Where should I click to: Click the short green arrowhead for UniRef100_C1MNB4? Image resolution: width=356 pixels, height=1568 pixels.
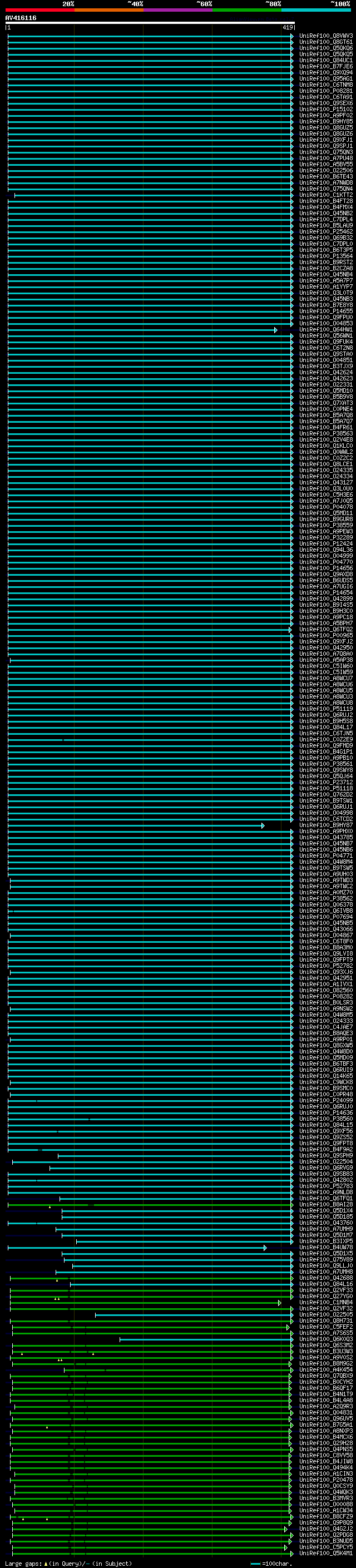tap(280, 1303)
